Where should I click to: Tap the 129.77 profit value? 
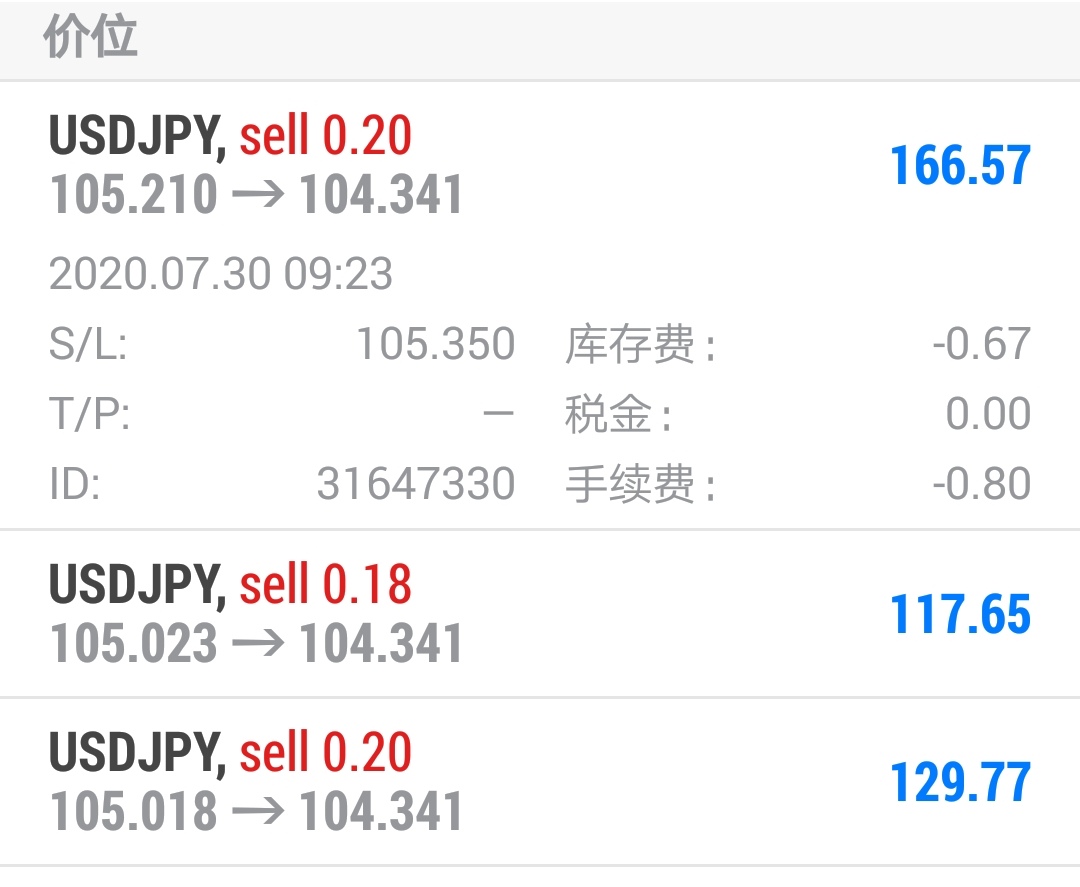[x=959, y=782]
